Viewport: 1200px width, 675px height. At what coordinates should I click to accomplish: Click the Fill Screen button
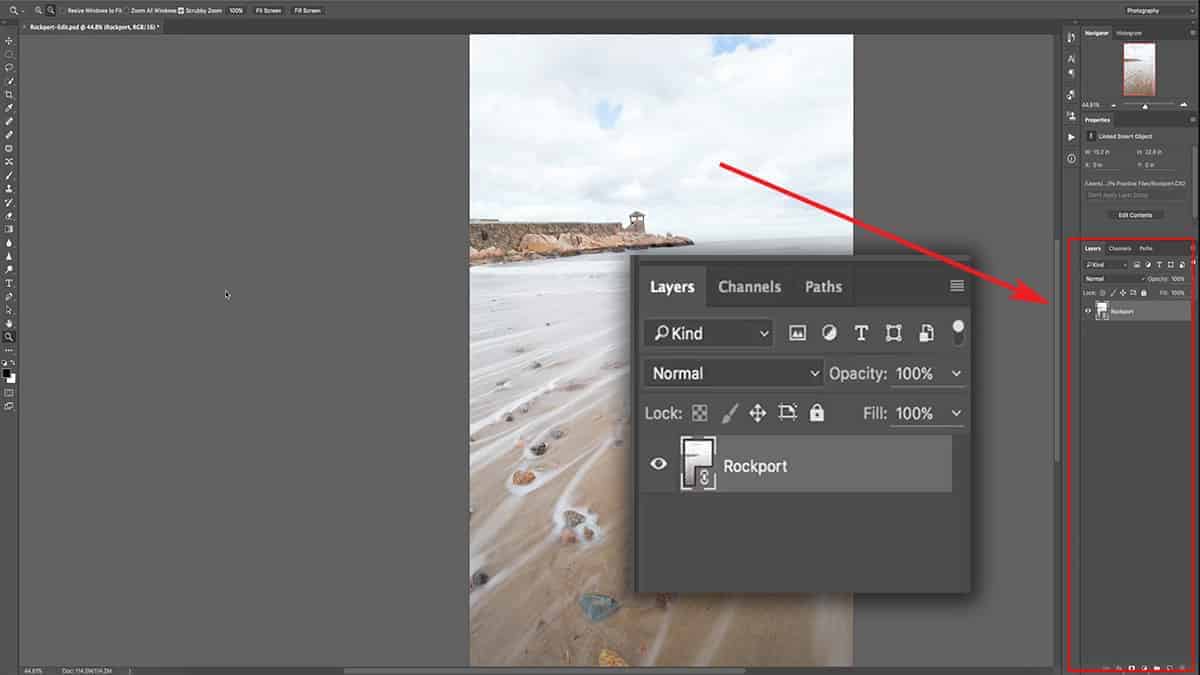(x=307, y=10)
